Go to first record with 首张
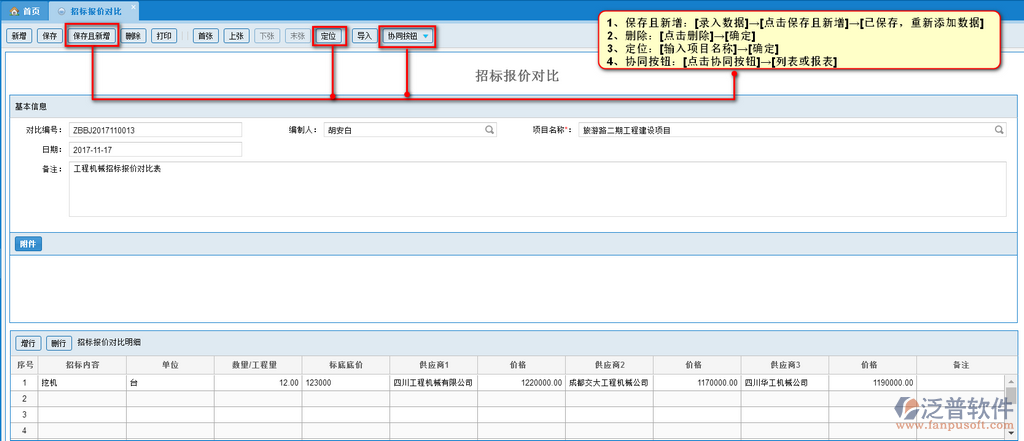 pos(206,36)
